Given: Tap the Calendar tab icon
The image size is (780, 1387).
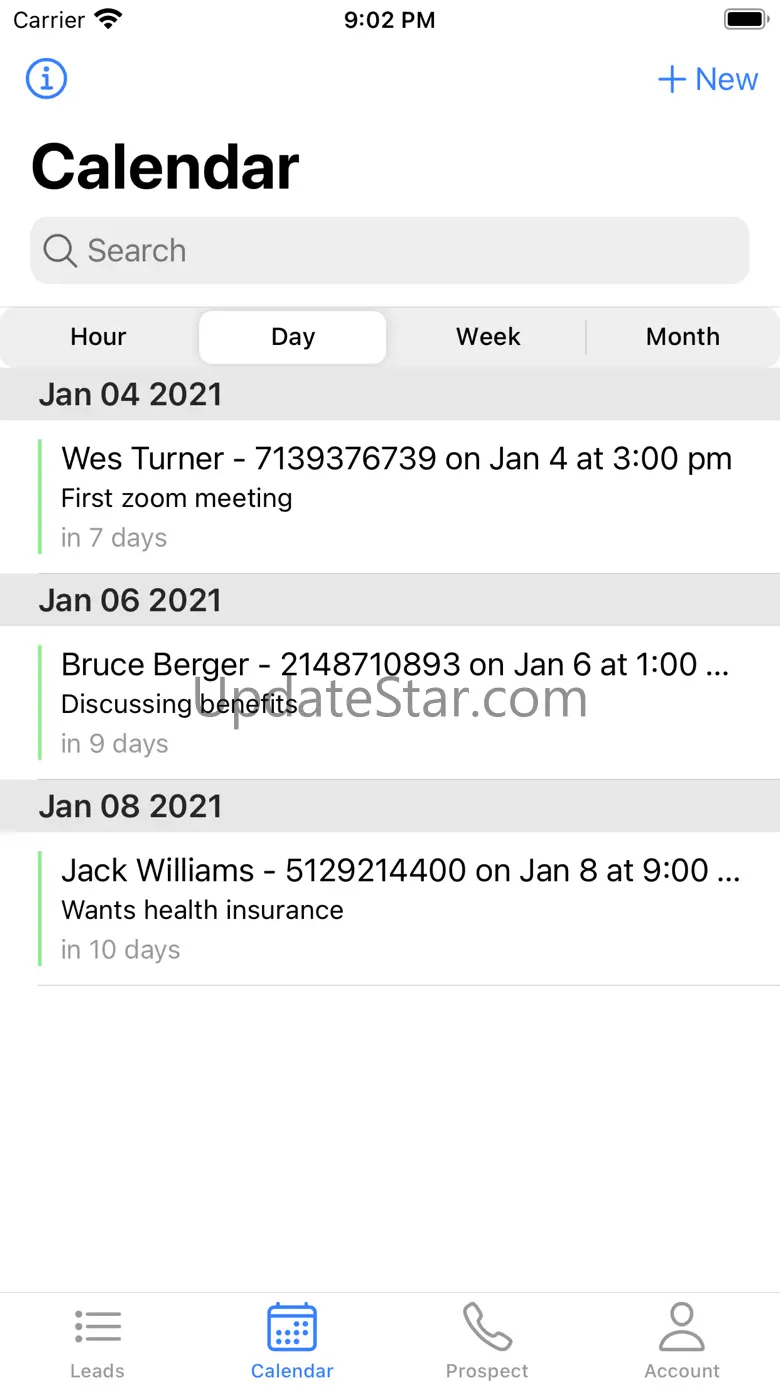Looking at the screenshot, I should point(292,1328).
